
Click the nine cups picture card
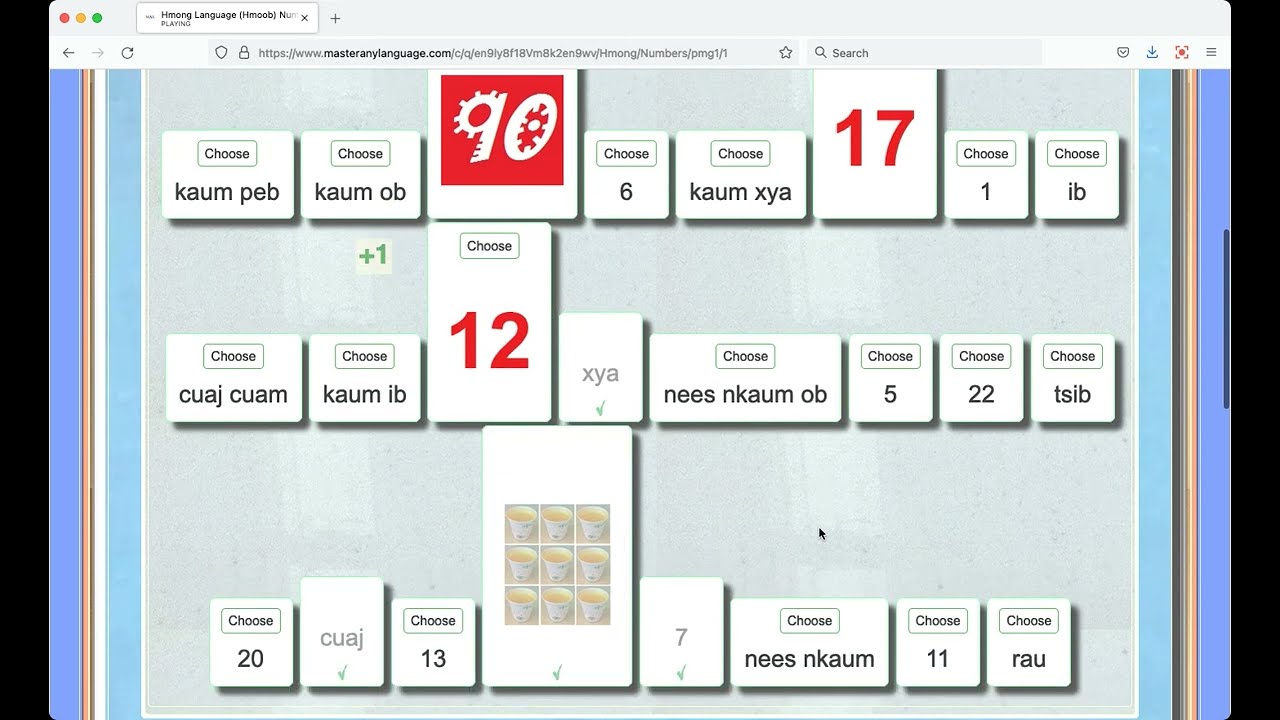point(557,556)
